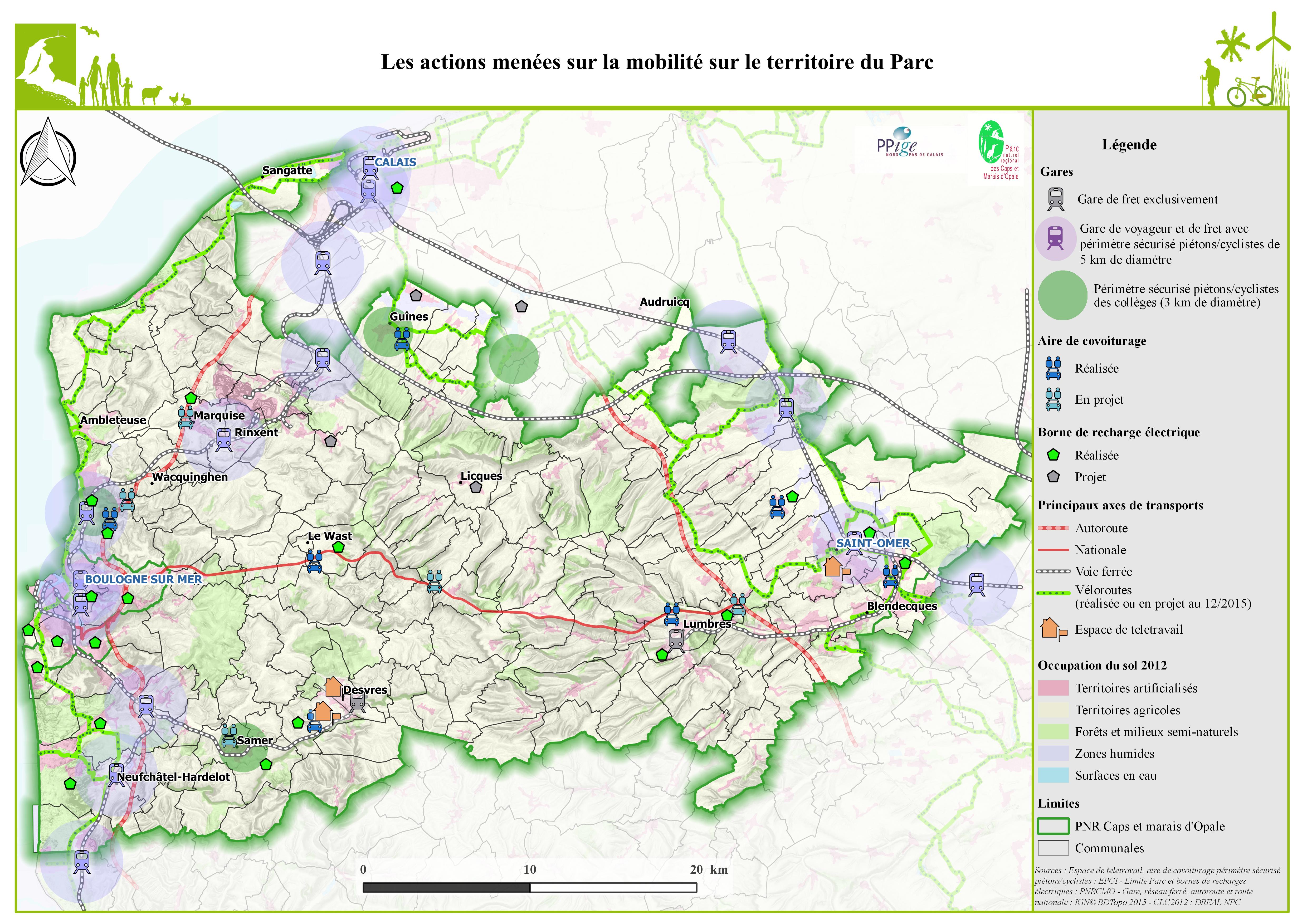Image resolution: width=1307 pixels, height=924 pixels.
Task: Click the Forêts et milieux semi-naturels swatch
Action: [x=1053, y=732]
